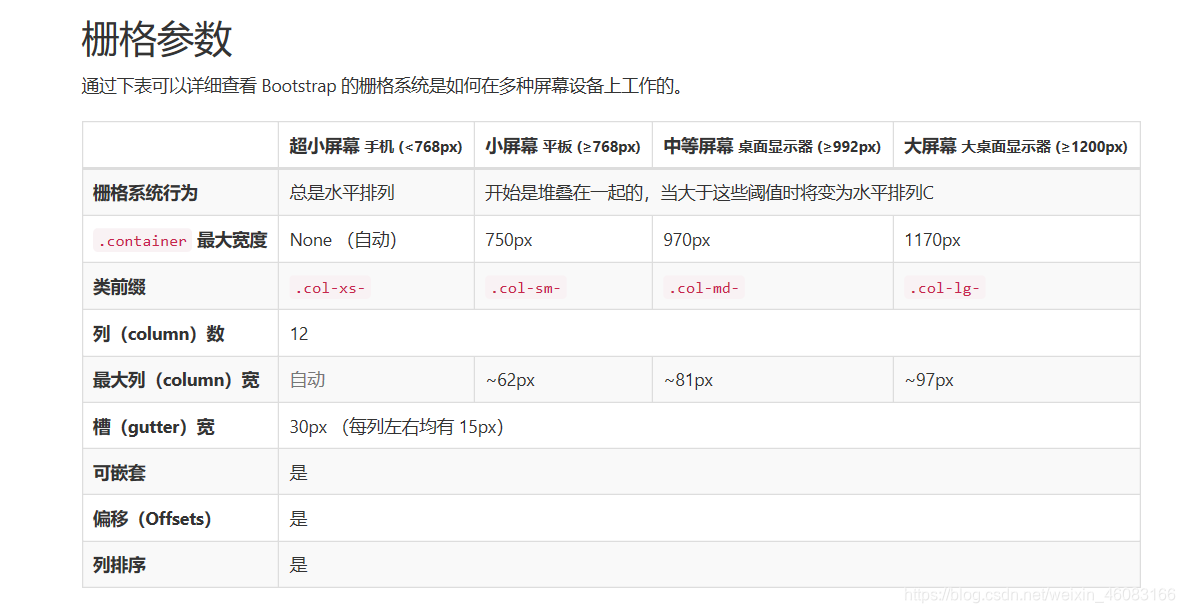Click the 最大列 (column) 宽 row label
This screenshot has width=1185, height=613.
pyautogui.click(x=176, y=380)
